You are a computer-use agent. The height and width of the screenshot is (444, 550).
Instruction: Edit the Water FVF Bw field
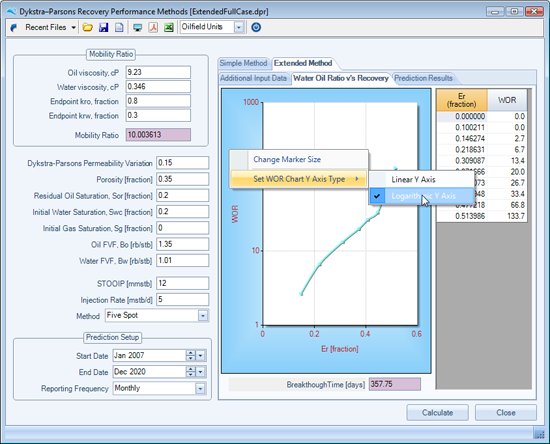182,260
